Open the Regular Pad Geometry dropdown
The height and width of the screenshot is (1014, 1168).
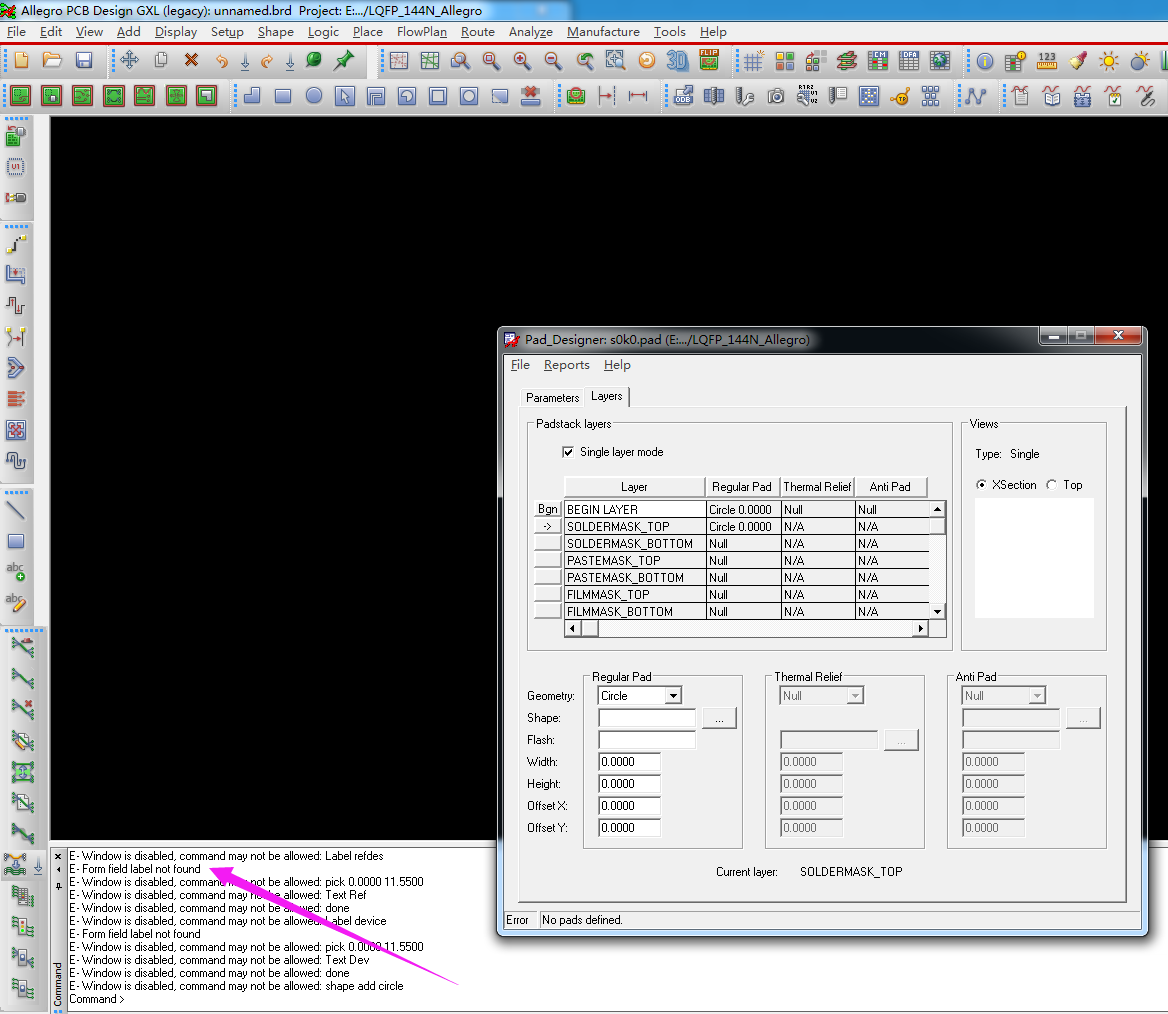673,696
